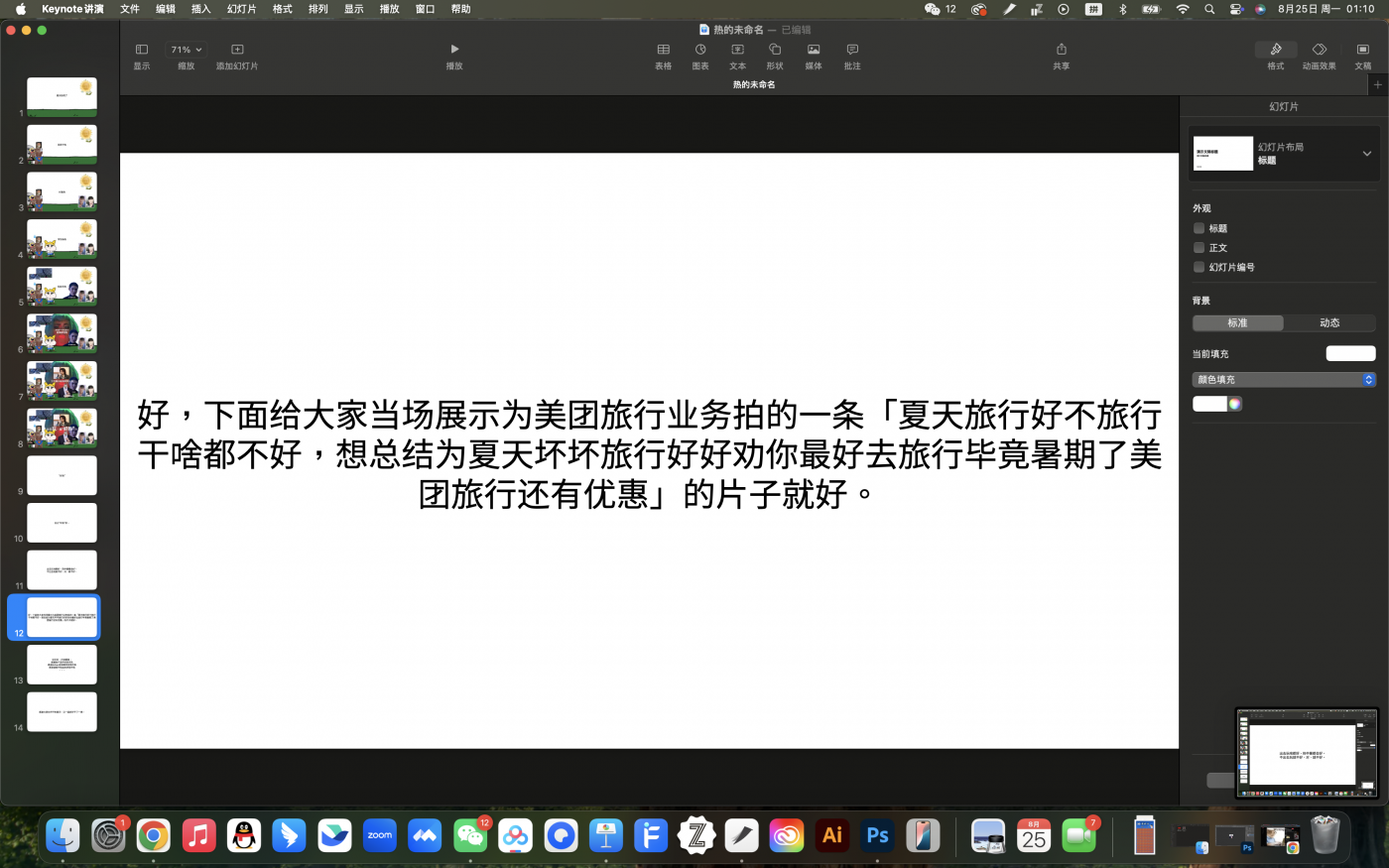Add a comment with 批注 icon

point(852,50)
